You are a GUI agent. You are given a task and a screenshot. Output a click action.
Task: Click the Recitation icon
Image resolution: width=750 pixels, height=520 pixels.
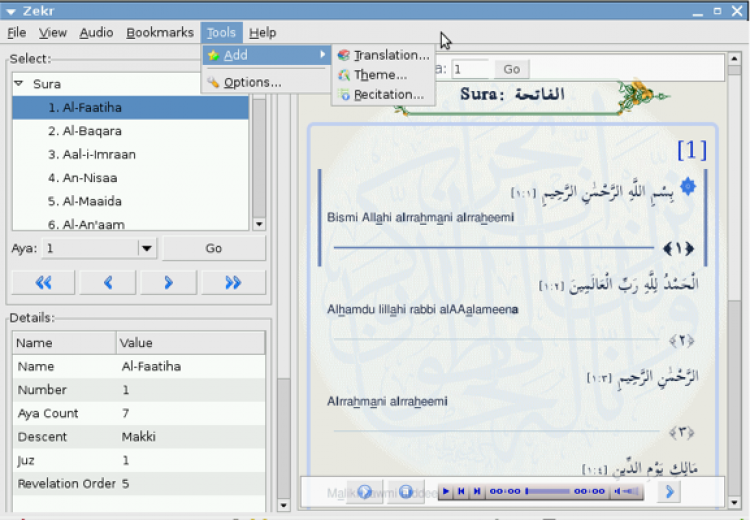point(343,95)
